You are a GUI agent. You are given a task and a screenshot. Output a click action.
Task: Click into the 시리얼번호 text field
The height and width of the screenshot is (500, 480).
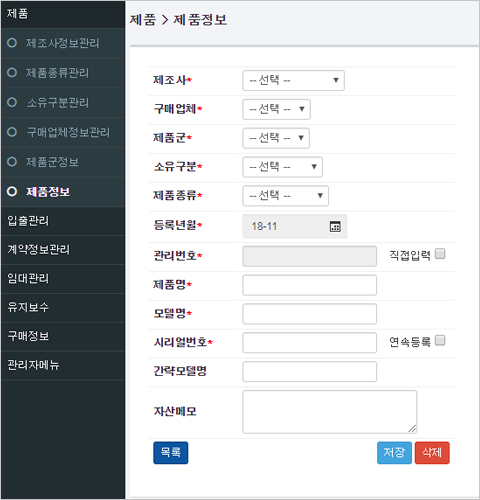click(x=310, y=342)
